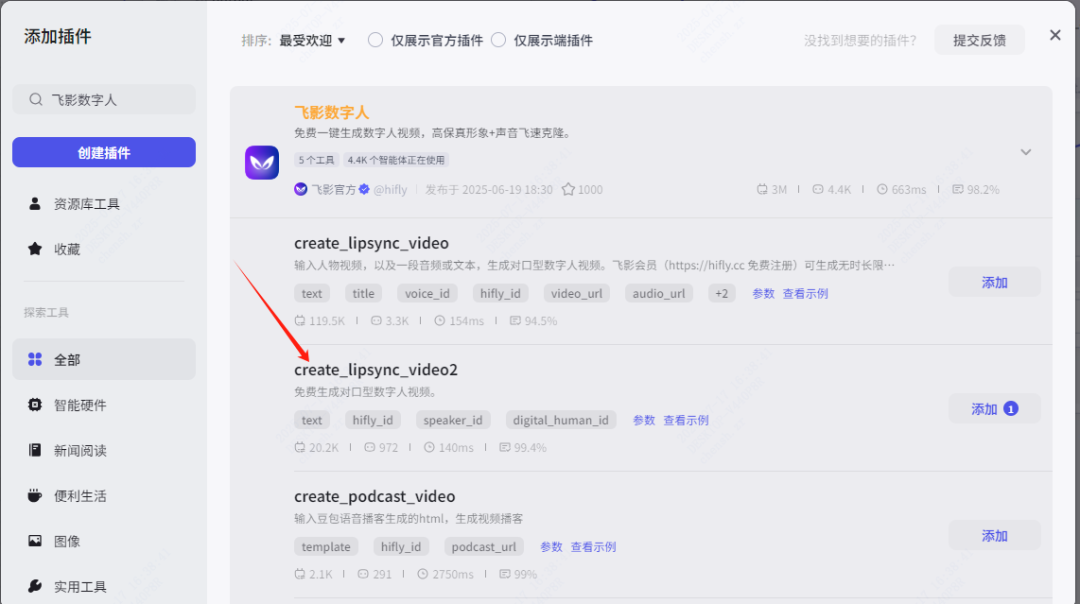Click the digital_human_id parameter tag

click(561, 420)
